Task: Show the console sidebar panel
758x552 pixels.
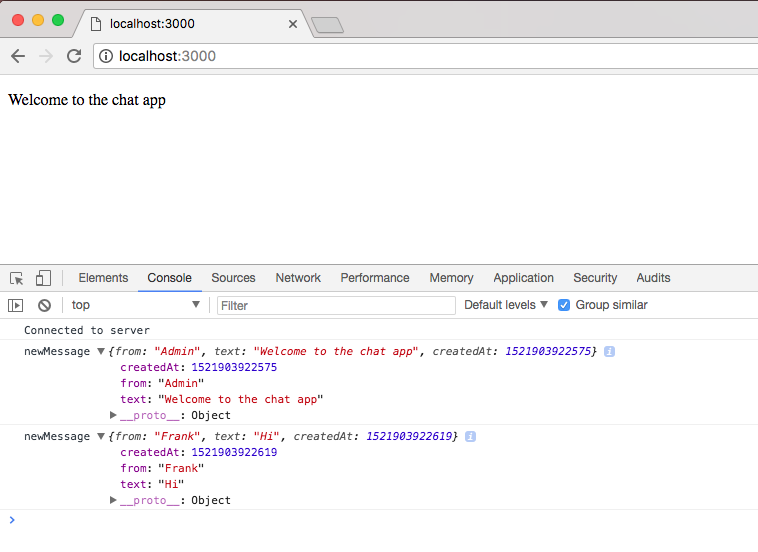Action: [x=16, y=305]
